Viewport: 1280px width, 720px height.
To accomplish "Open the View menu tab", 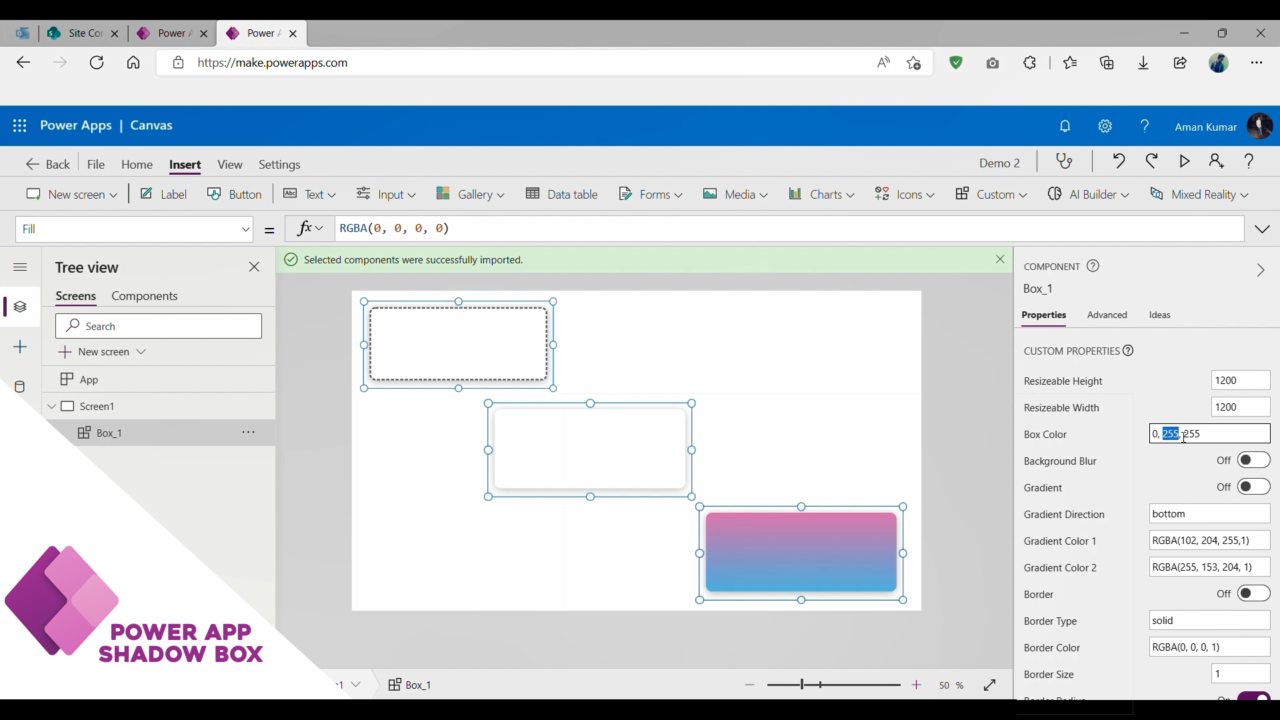I will [x=230, y=164].
